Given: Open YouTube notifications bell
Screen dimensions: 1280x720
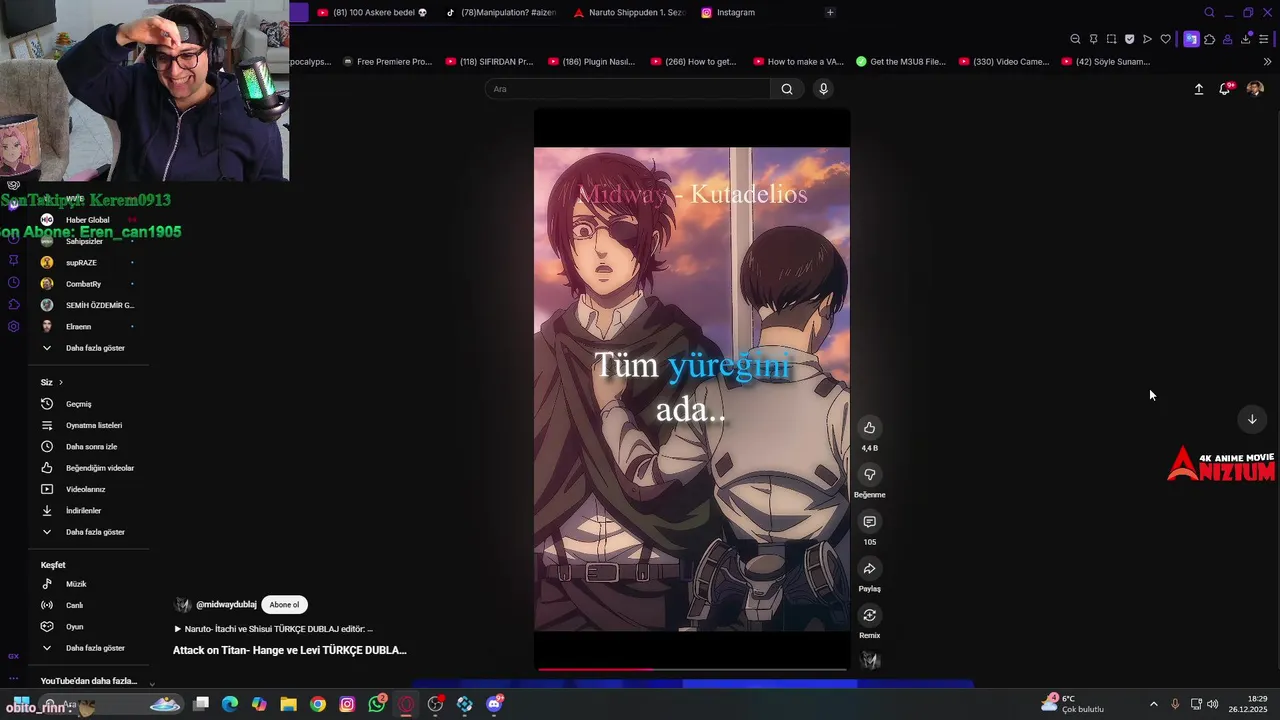Looking at the screenshot, I should tap(1224, 89).
